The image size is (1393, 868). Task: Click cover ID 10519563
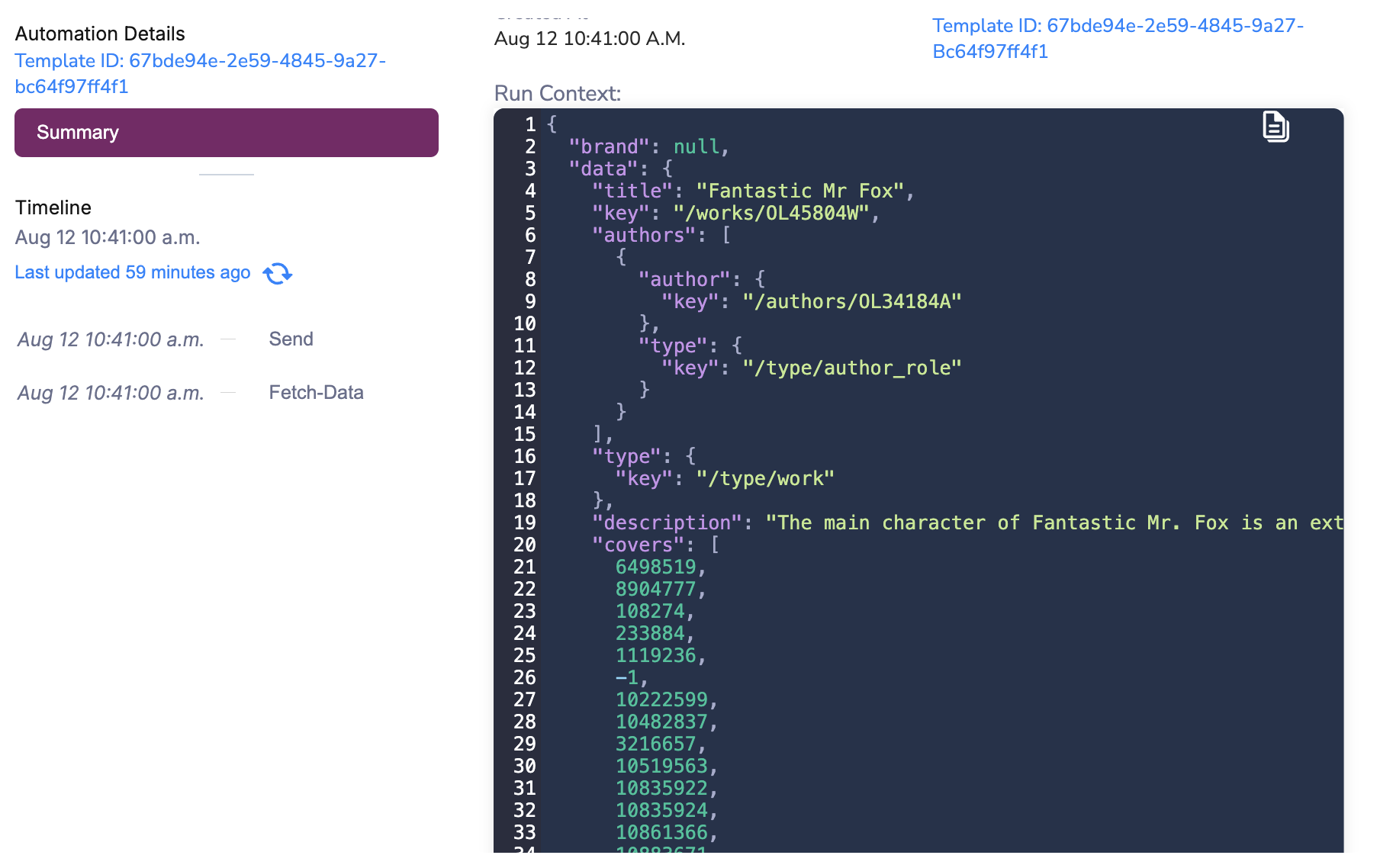pos(661,766)
